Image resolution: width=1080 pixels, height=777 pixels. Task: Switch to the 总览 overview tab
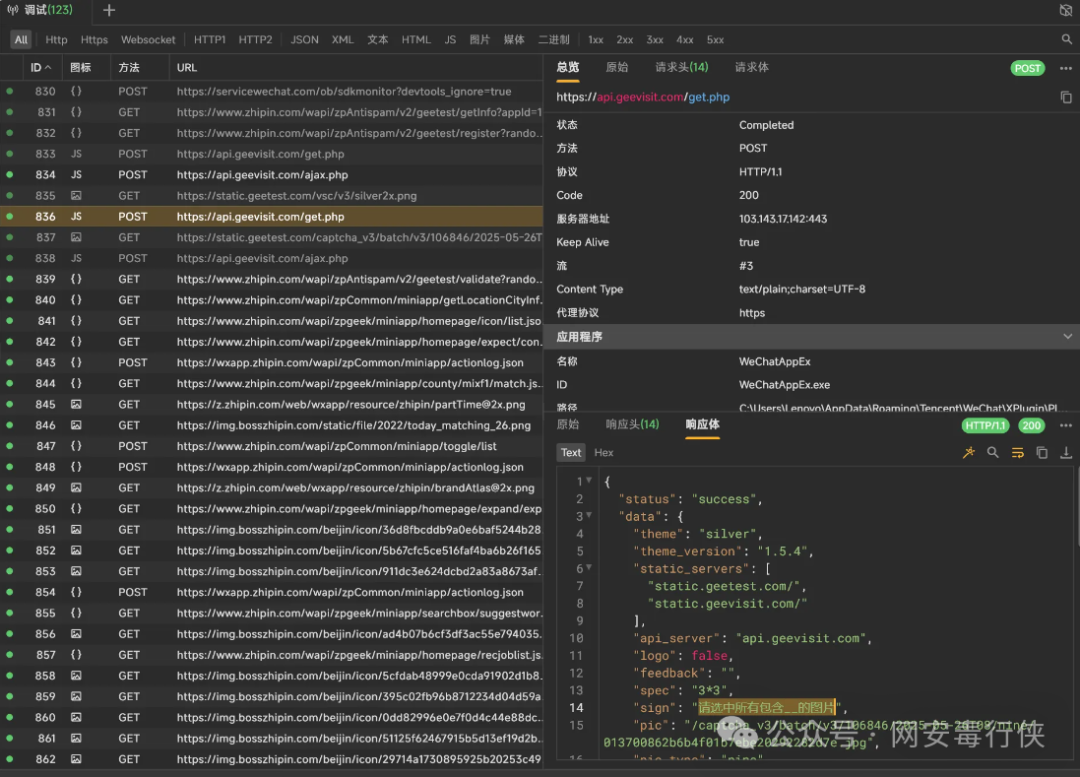[568, 67]
